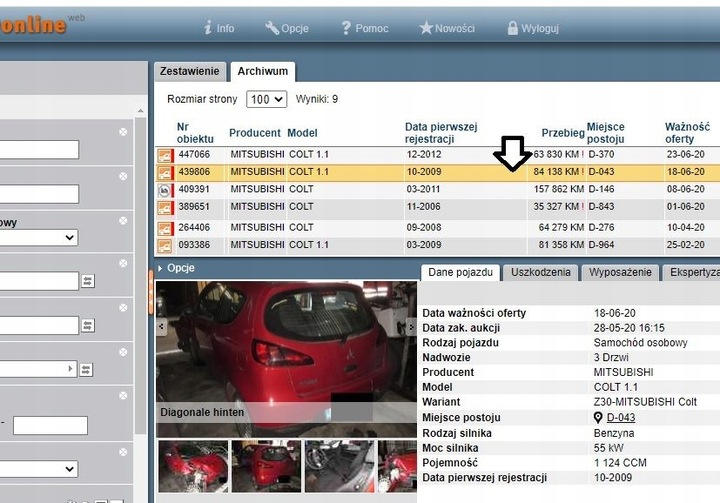The image size is (720, 503).
Task: Show previous photo with left arrow
Action: [161, 326]
